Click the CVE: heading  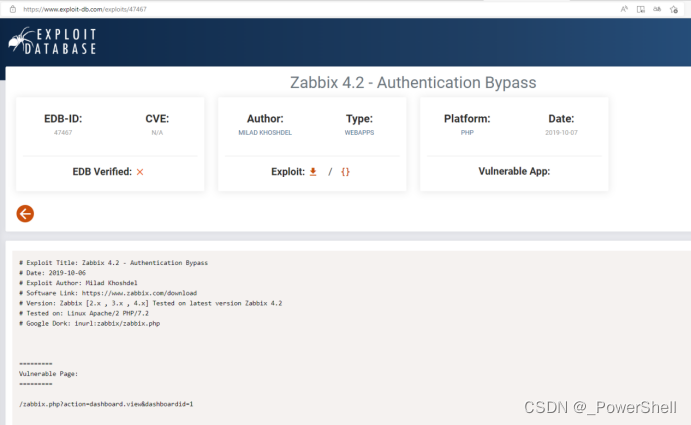[157, 119]
